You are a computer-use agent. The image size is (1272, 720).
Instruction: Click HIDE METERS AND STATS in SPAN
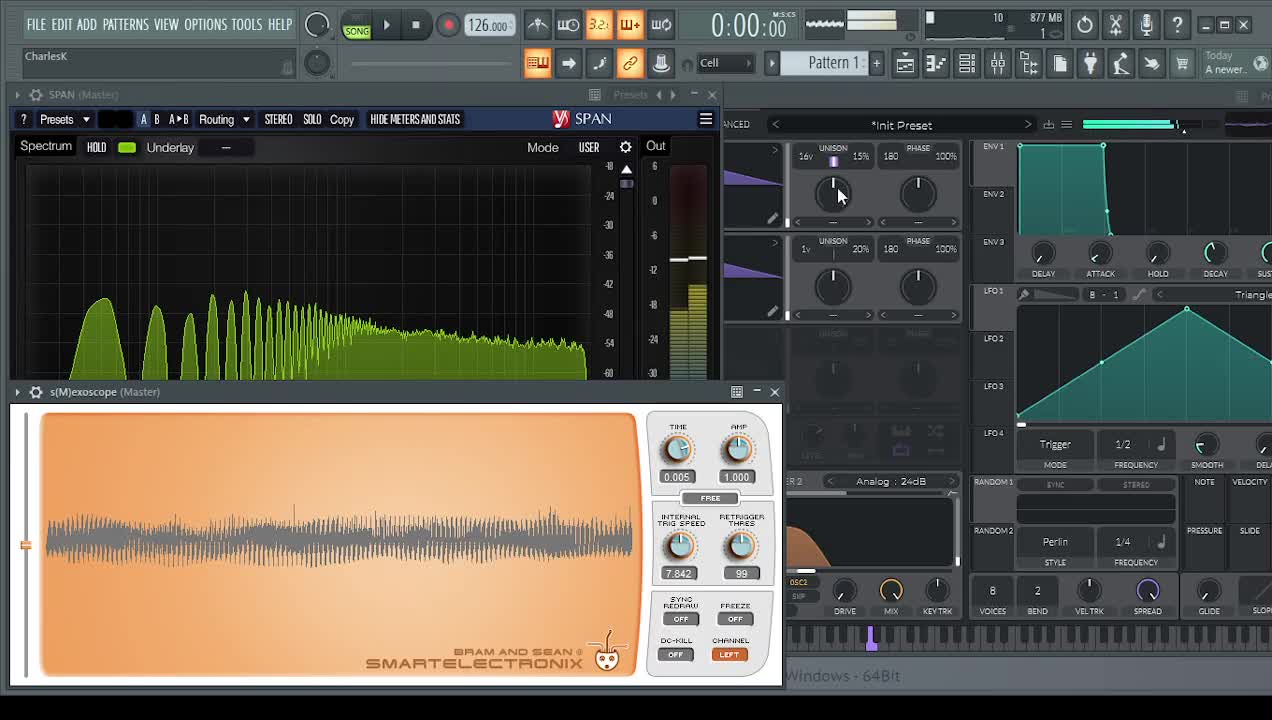pyautogui.click(x=415, y=119)
